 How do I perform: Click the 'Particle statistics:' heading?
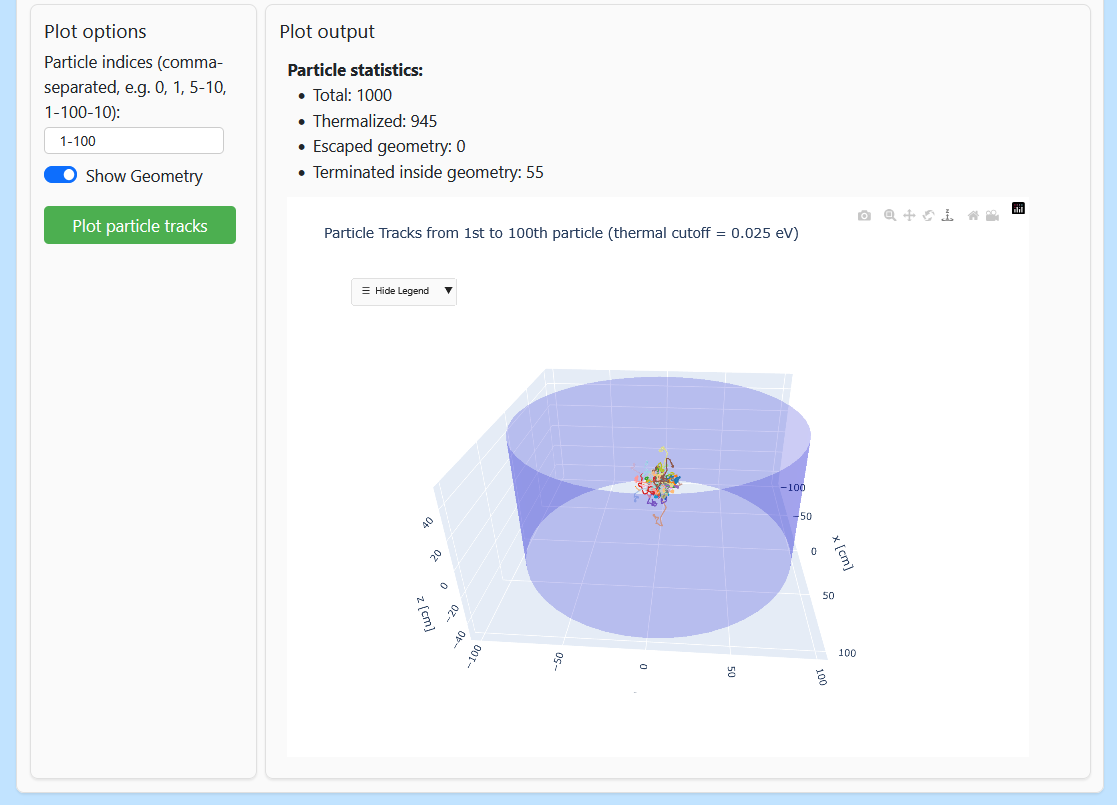(355, 70)
